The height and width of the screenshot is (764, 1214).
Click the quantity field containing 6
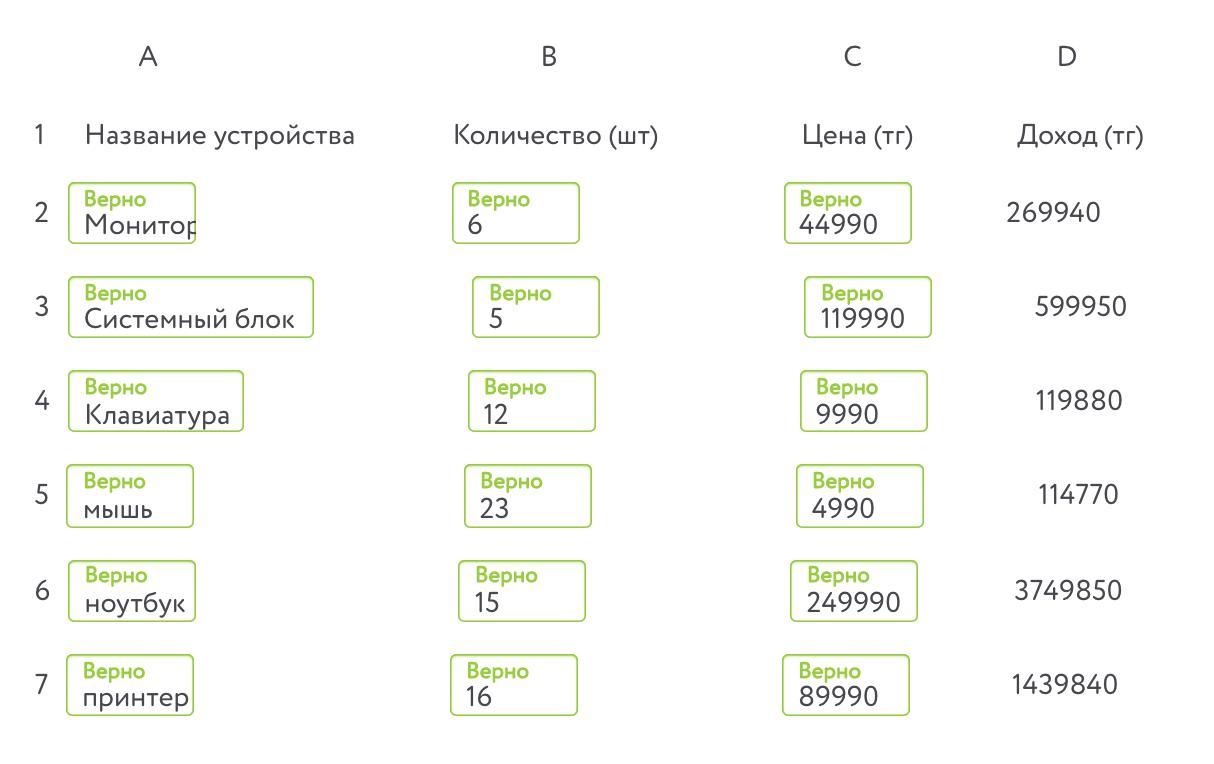click(516, 213)
